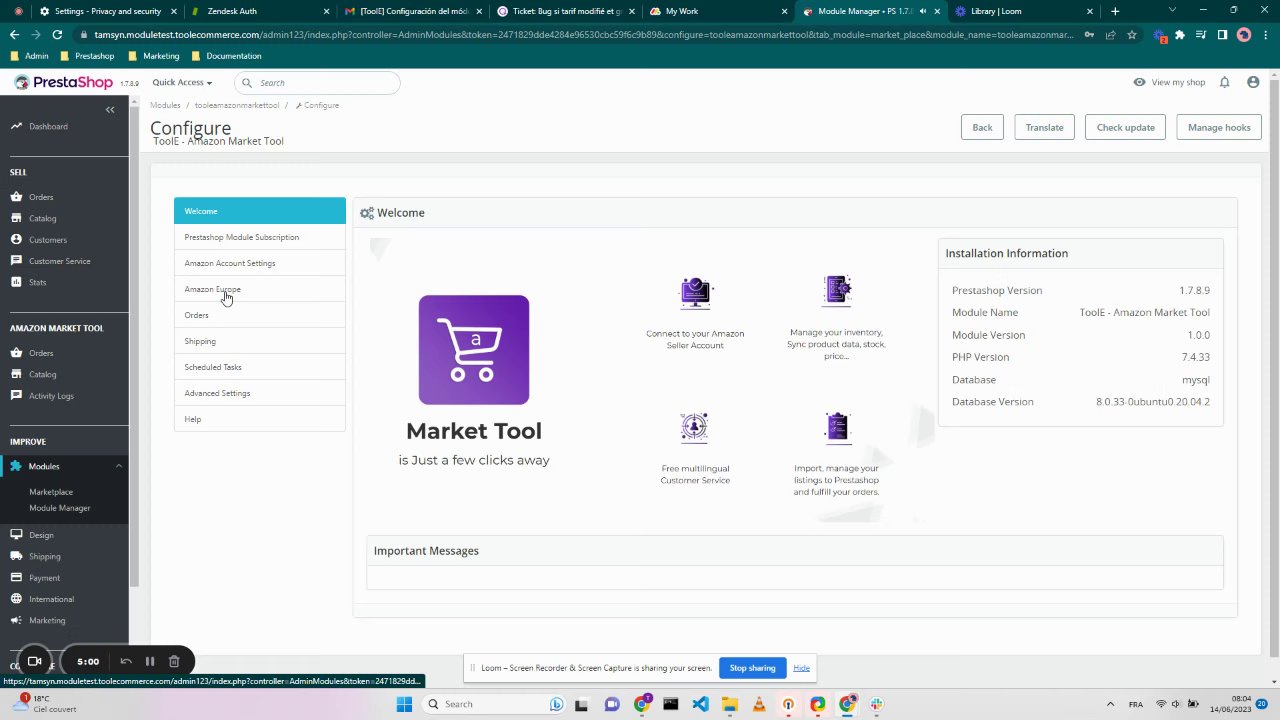This screenshot has height=720, width=1280.
Task: Click the password key icon in the address bar
Action: [x=1089, y=34]
